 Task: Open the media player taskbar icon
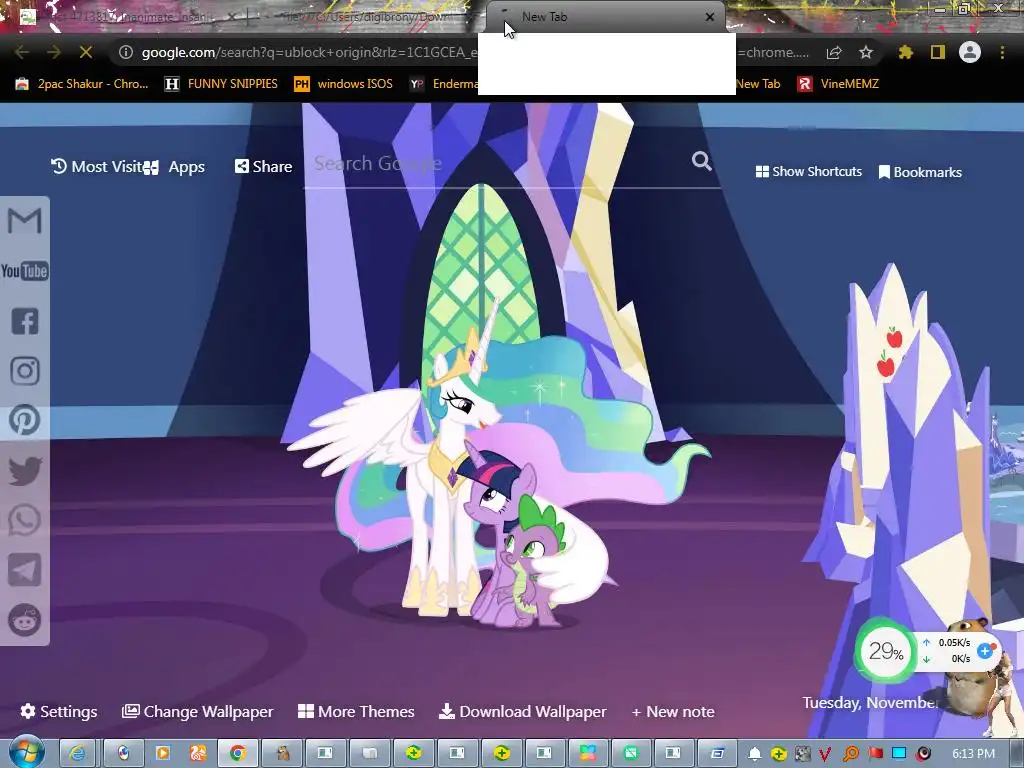163,754
